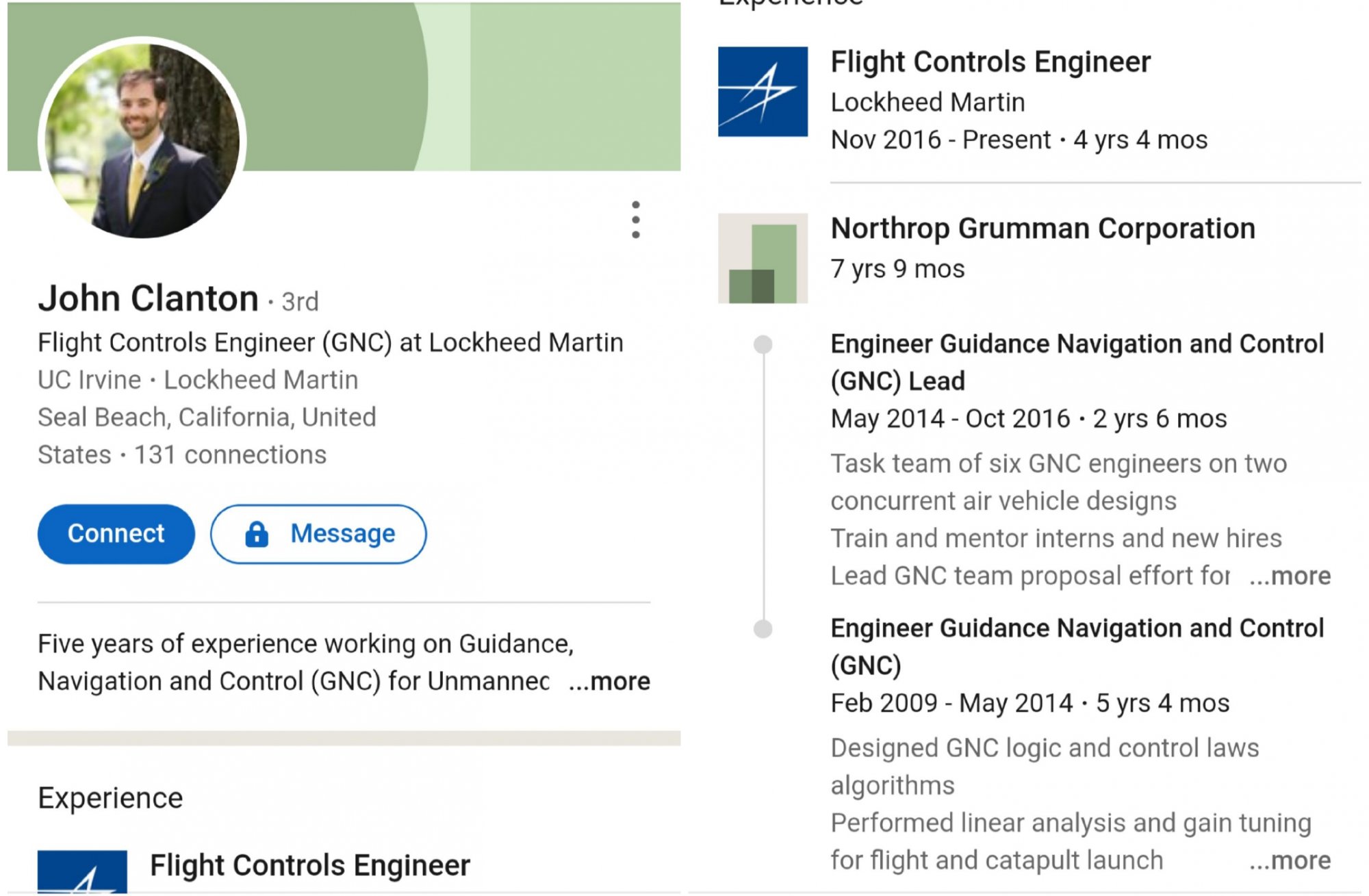Click the '7 yrs 9 mos' duration text
The width and height of the screenshot is (1369, 896).
point(897,269)
